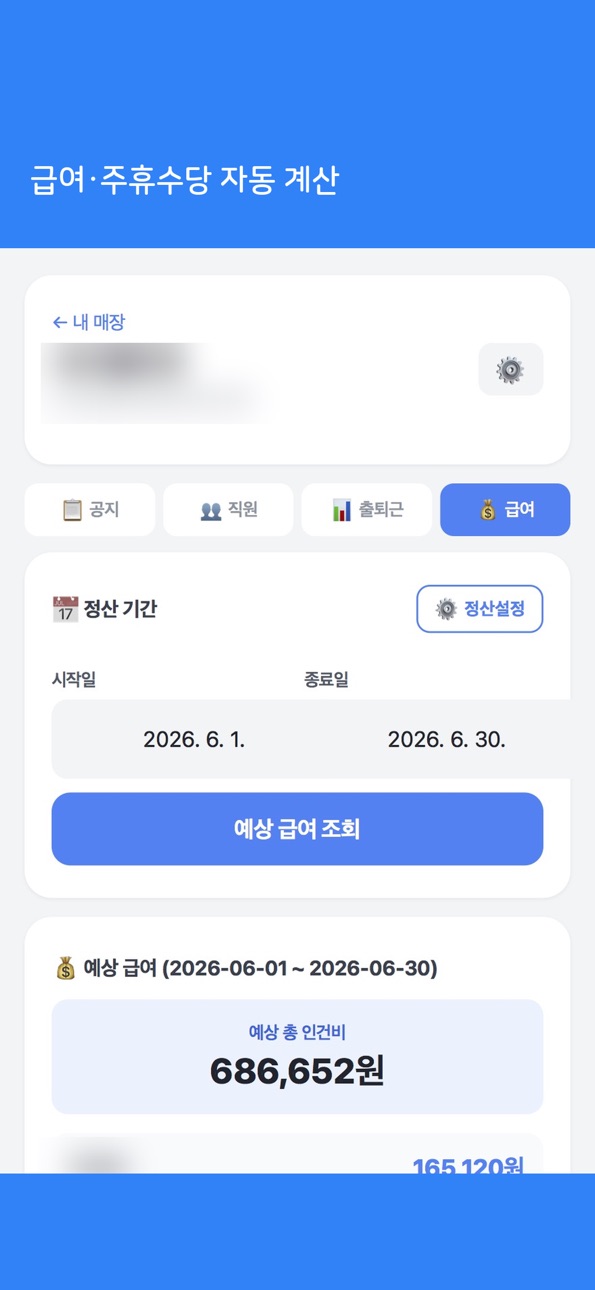
Task: Open the employee row showing 165,120원
Action: 297,1154
